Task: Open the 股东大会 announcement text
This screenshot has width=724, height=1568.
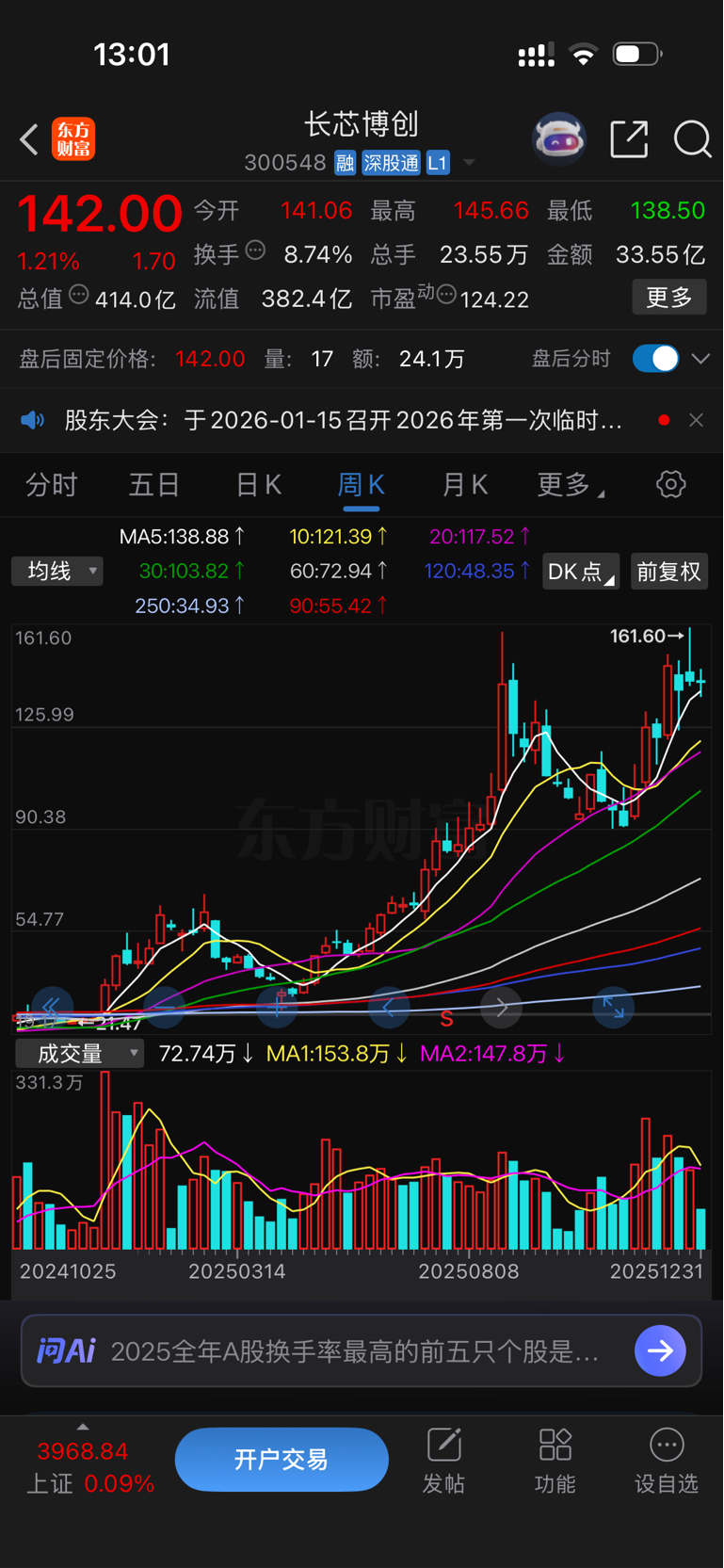Action: pyautogui.click(x=344, y=420)
